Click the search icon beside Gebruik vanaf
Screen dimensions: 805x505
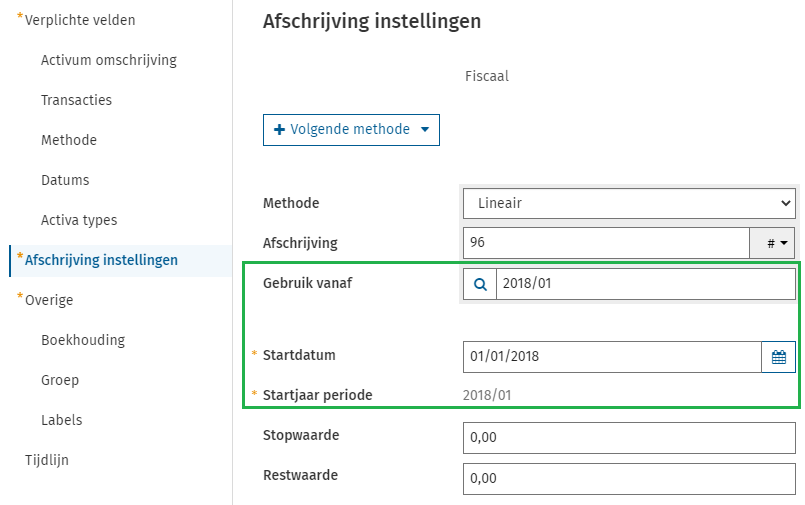tap(480, 284)
